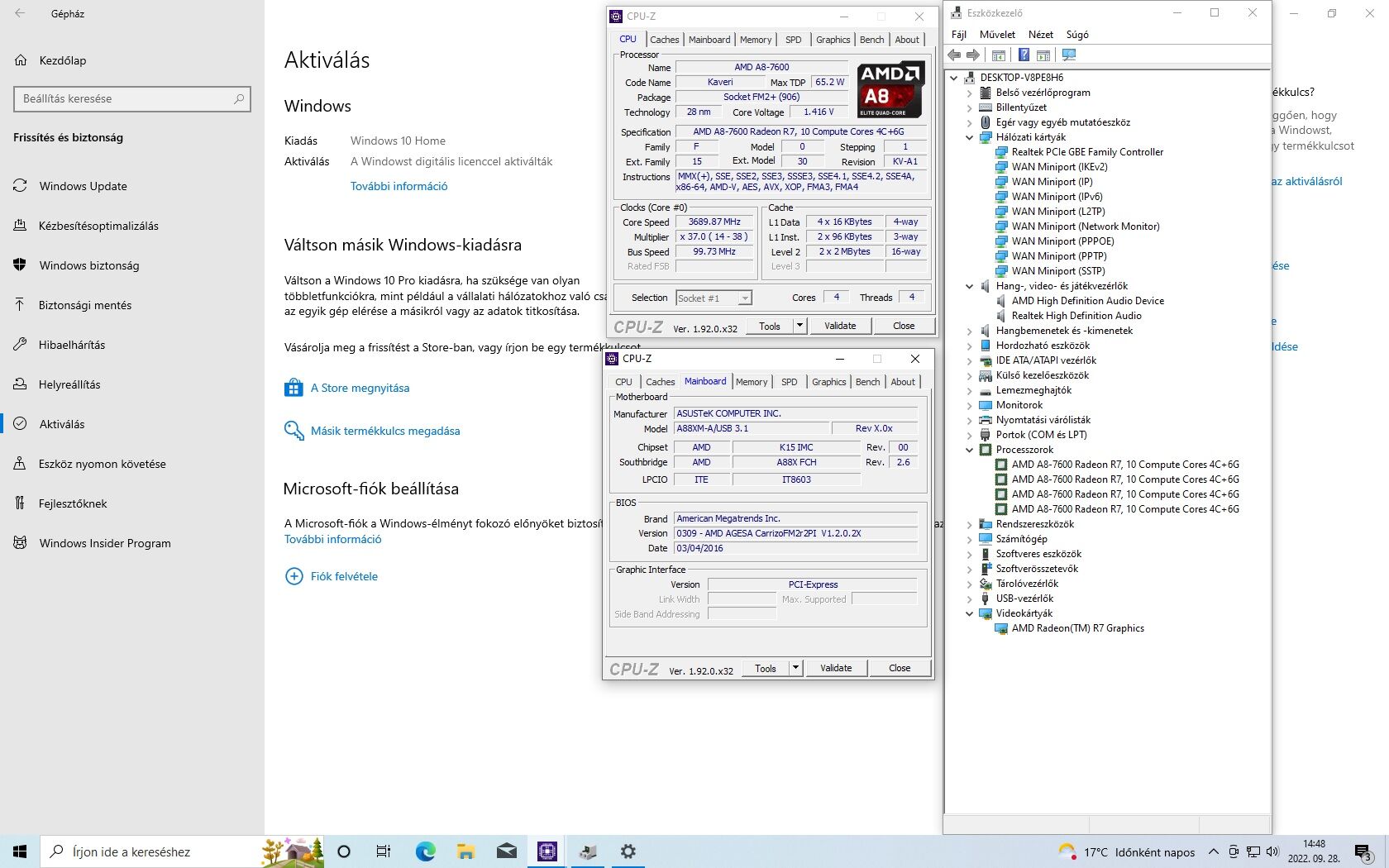Toggle console tree pane in Device Manager toolbar
This screenshot has height=868, width=1389.
click(x=999, y=55)
